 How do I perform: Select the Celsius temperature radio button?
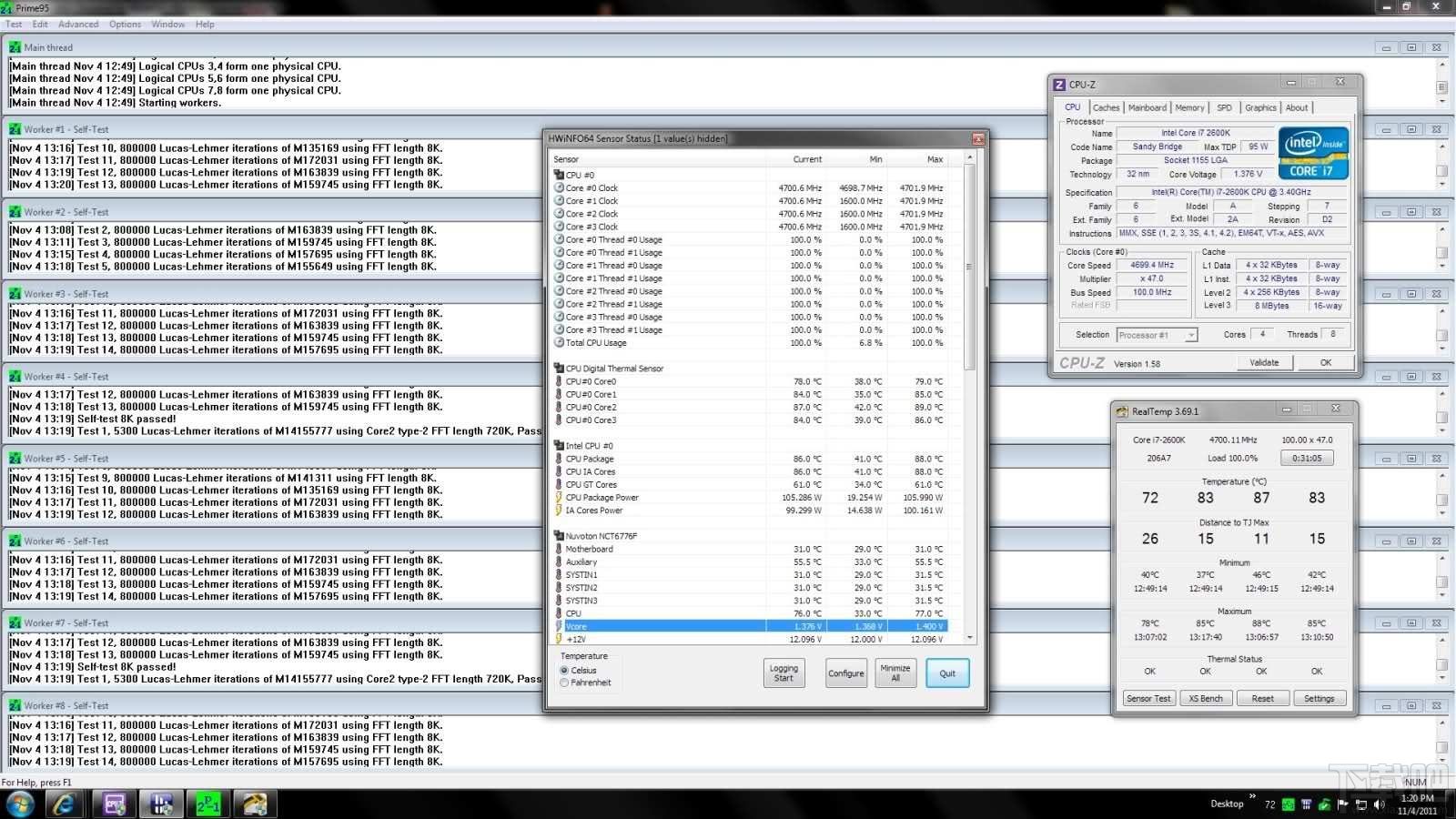[x=564, y=671]
